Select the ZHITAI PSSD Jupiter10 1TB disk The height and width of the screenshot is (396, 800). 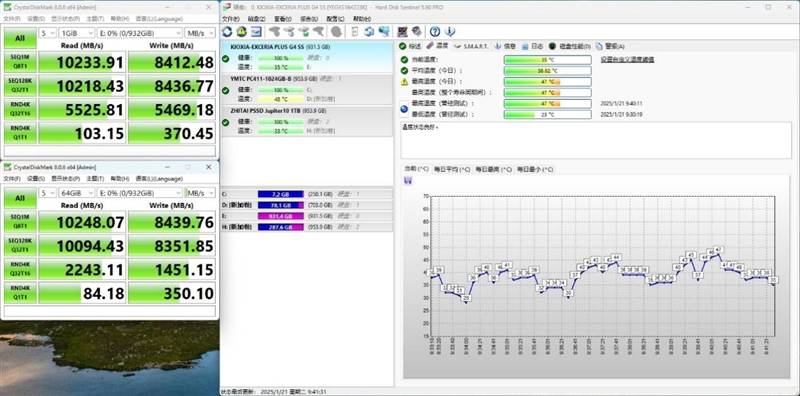tap(307, 121)
